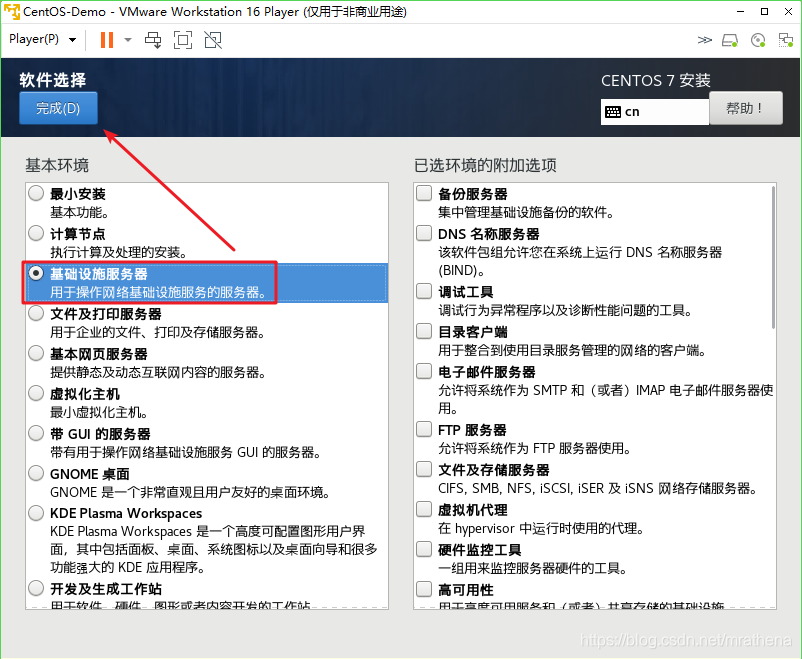Viewport: 802px width, 659px height.
Task: Minimize the VMware Player window
Action: pos(740,11)
